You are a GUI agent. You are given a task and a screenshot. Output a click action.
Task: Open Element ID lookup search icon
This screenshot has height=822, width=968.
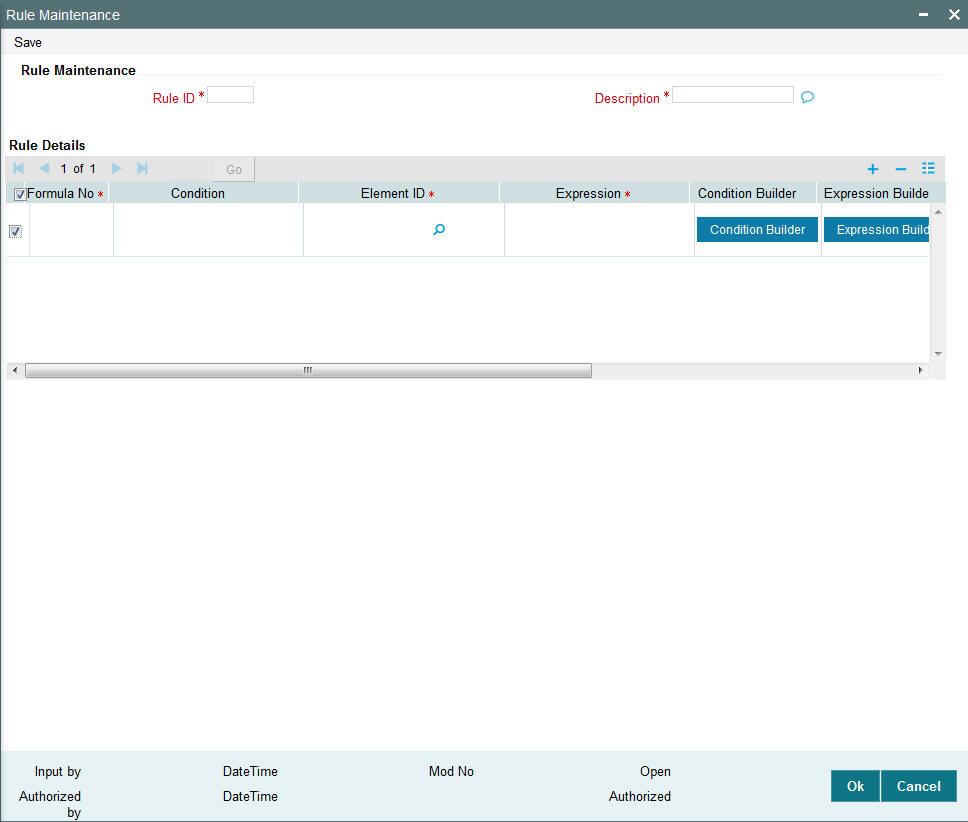pos(439,230)
